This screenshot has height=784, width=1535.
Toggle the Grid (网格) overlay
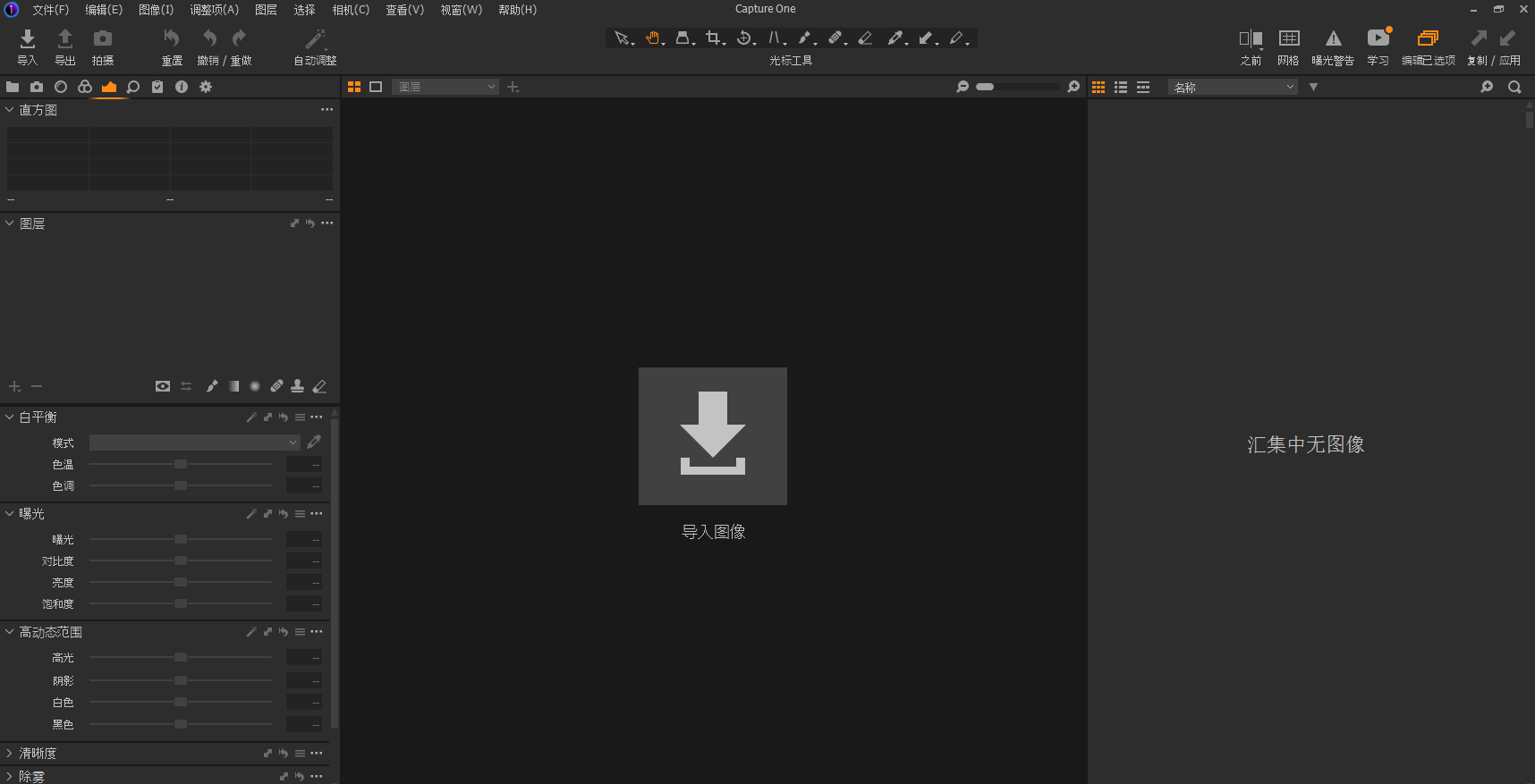(1288, 38)
